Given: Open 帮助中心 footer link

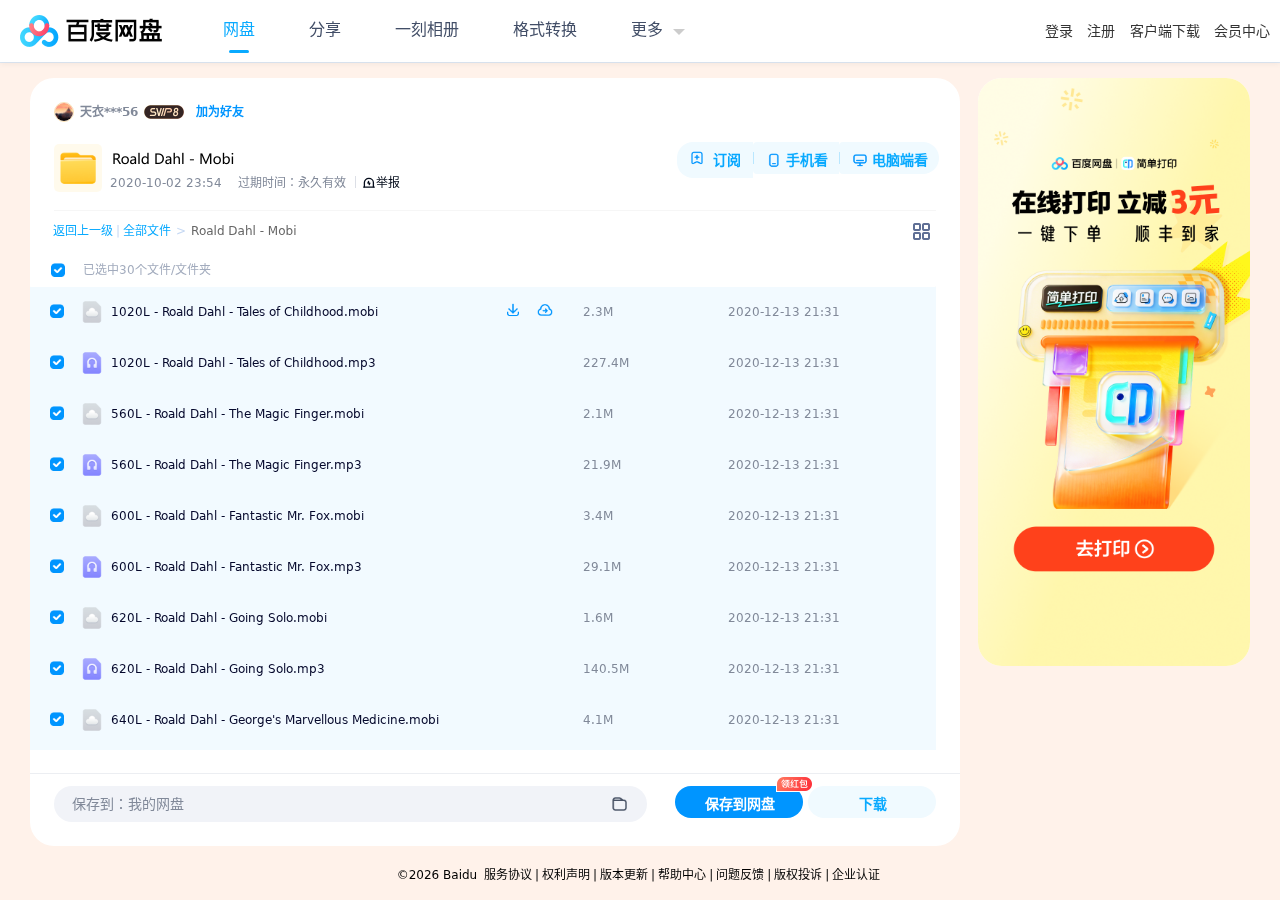Looking at the screenshot, I should tap(682, 875).
